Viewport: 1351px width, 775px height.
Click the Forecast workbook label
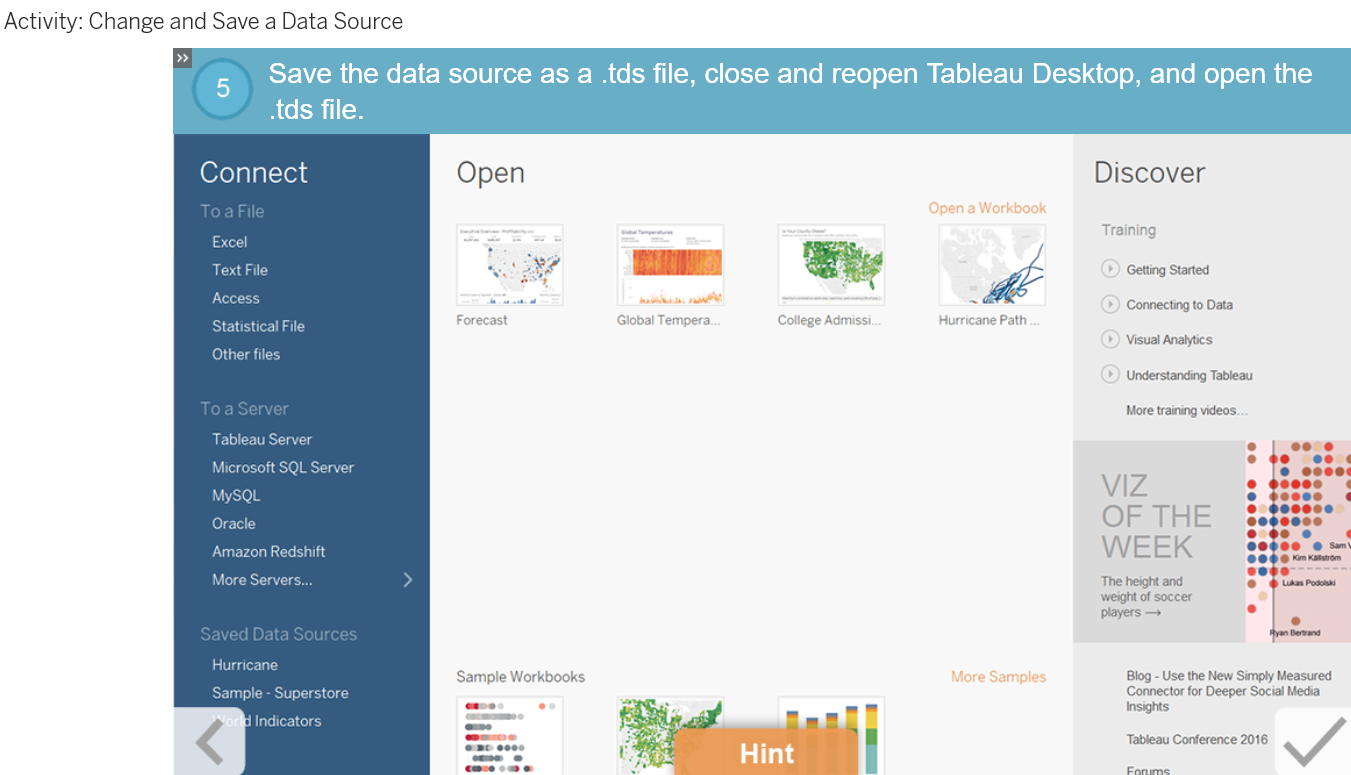pyautogui.click(x=482, y=320)
